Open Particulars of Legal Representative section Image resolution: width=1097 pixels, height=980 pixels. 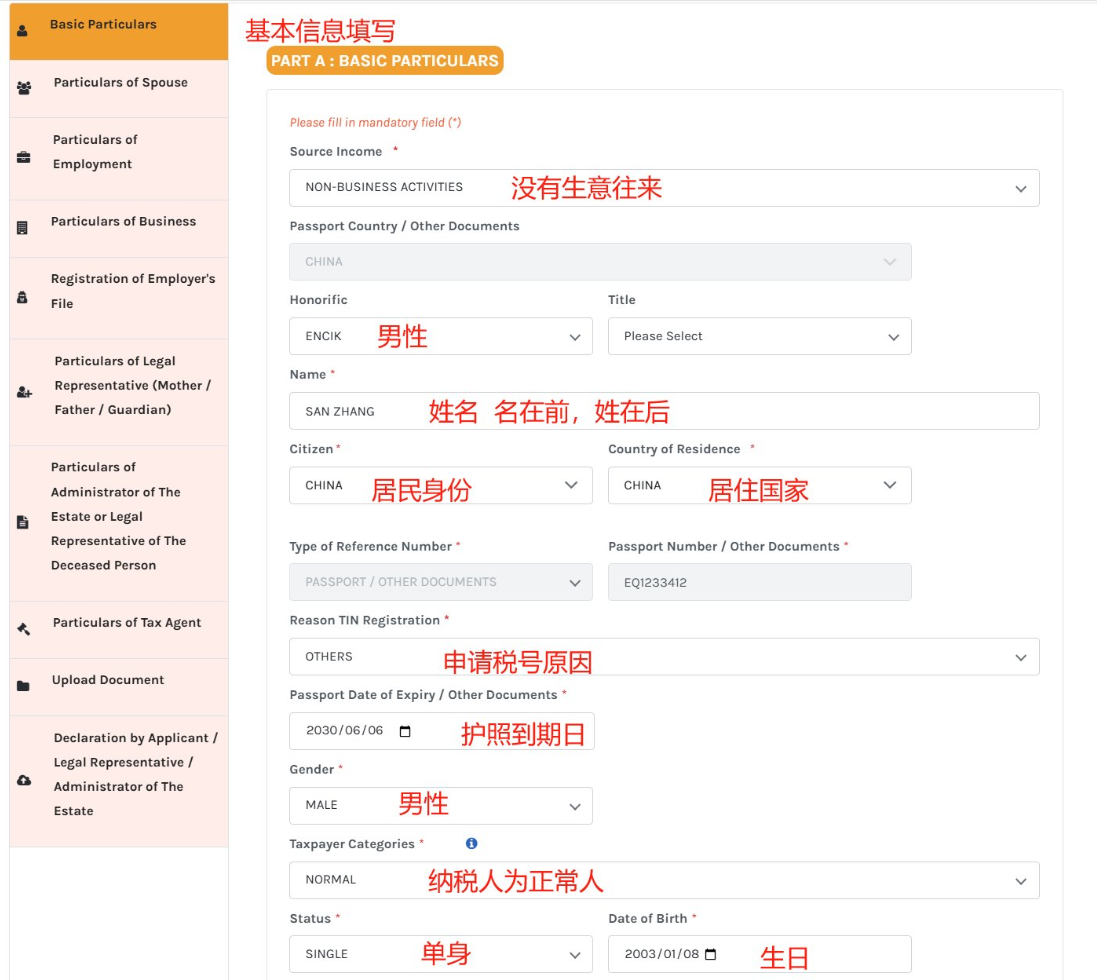119,392
